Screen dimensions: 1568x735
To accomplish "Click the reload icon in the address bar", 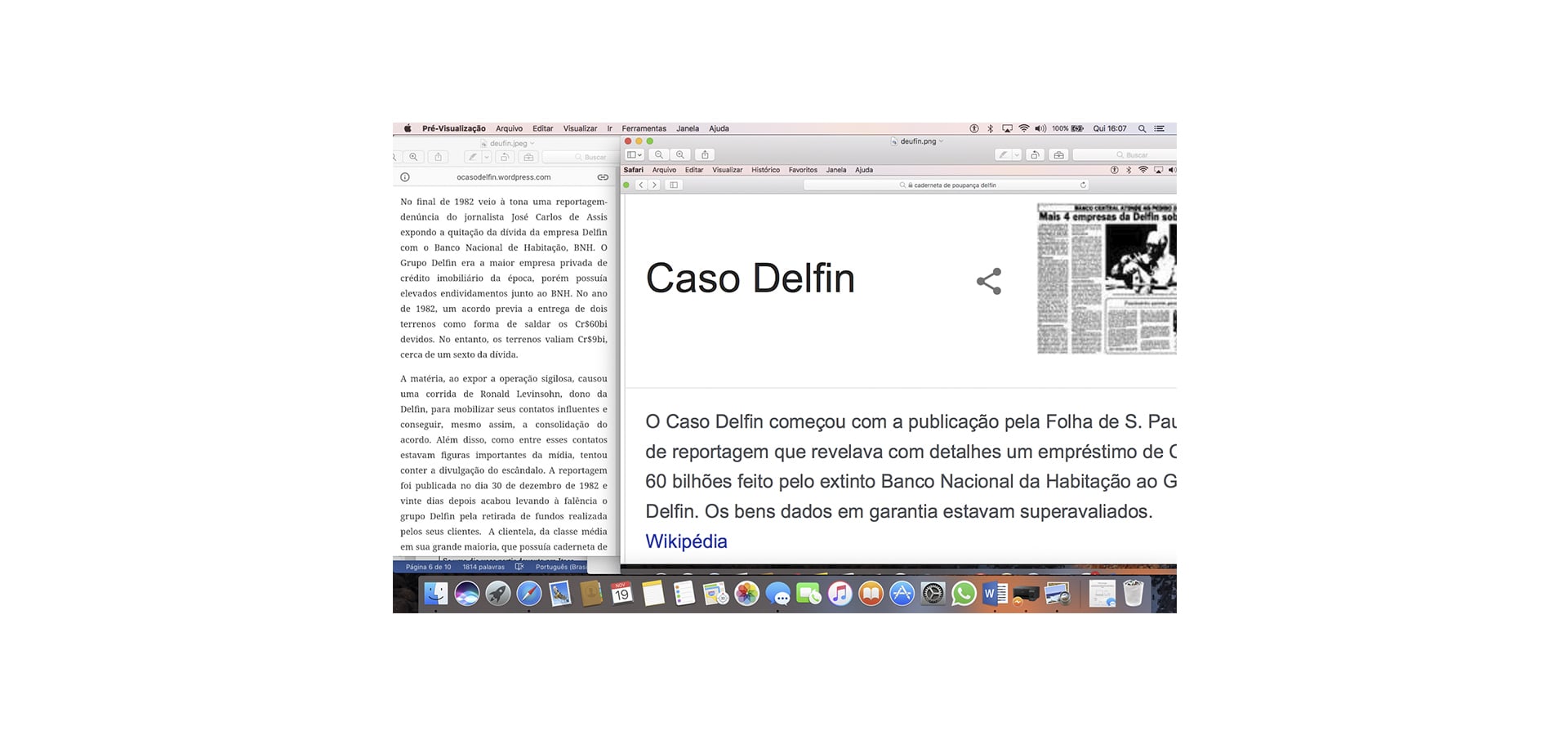I will pyautogui.click(x=1083, y=185).
